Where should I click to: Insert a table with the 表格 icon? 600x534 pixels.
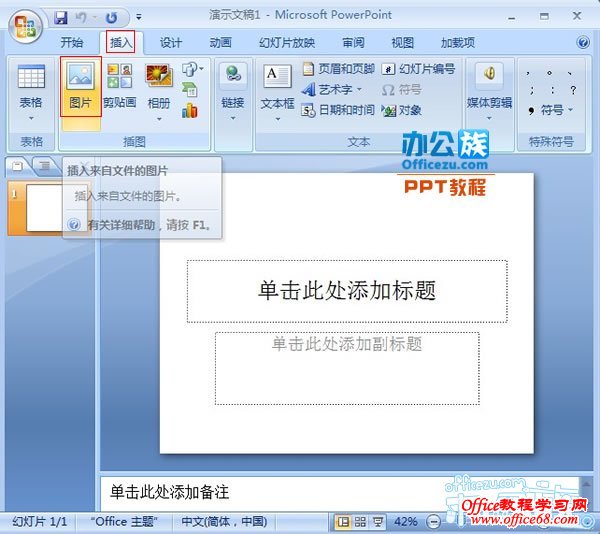point(31,77)
